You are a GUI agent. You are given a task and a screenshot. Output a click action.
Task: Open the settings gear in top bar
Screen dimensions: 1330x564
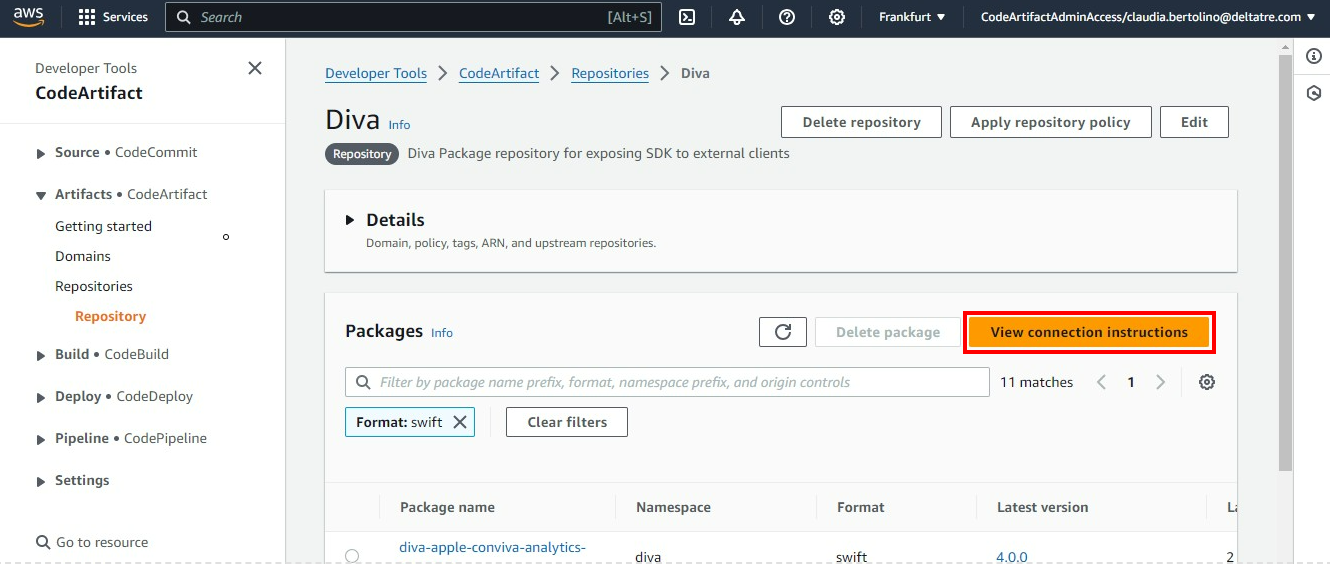pyautogui.click(x=837, y=17)
